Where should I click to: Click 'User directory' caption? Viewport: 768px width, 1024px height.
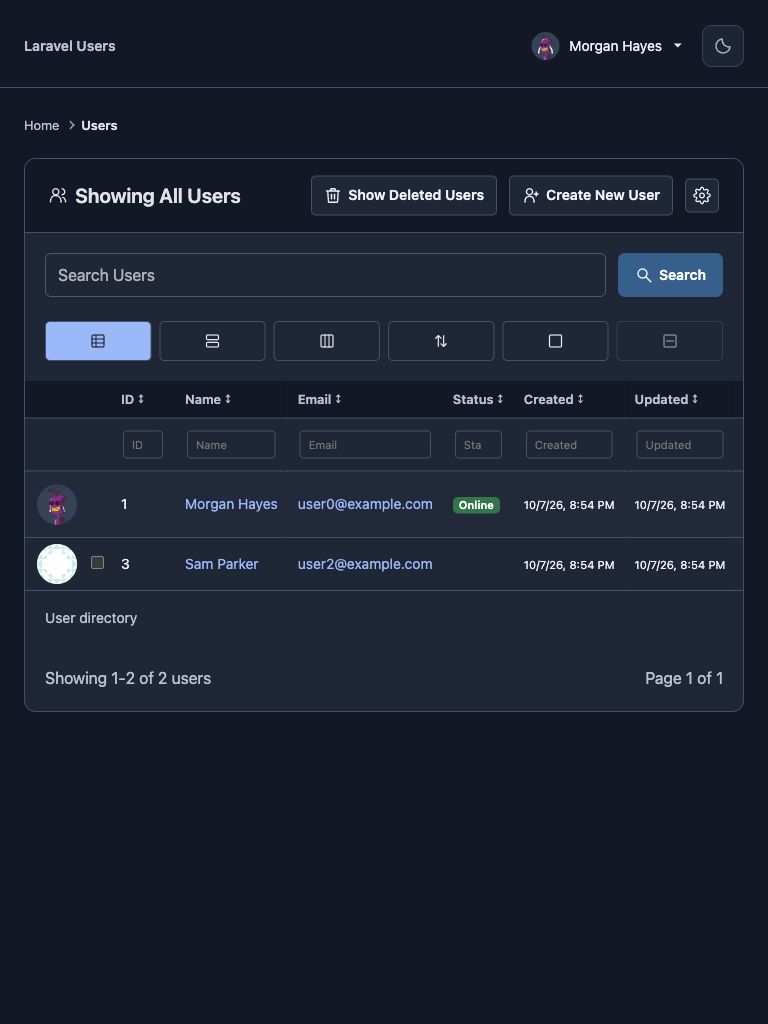point(91,618)
